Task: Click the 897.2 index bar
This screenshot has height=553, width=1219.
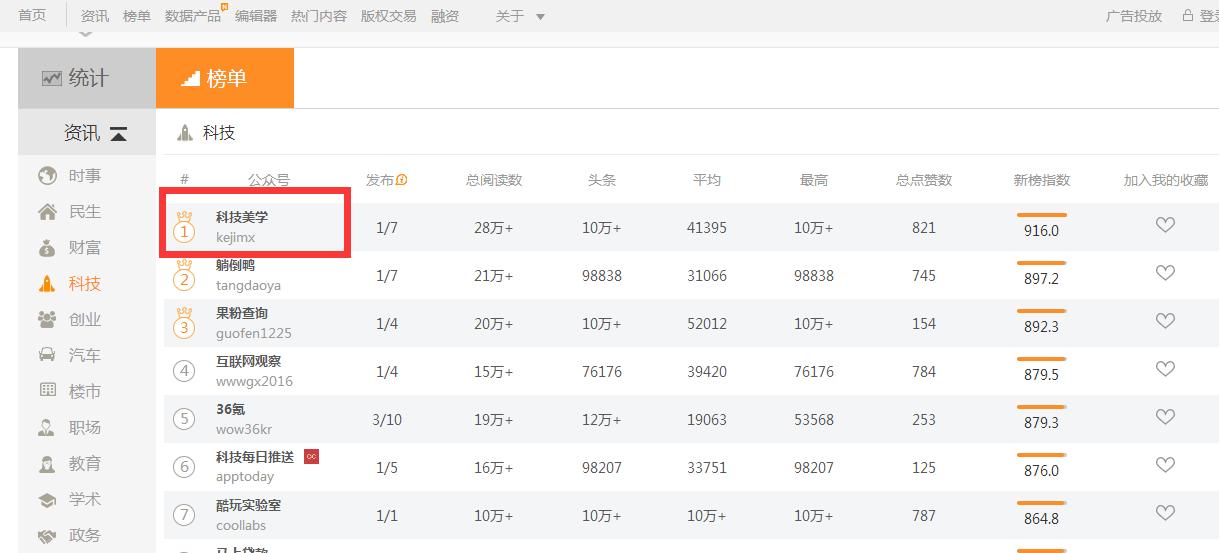Action: (x=1041, y=263)
